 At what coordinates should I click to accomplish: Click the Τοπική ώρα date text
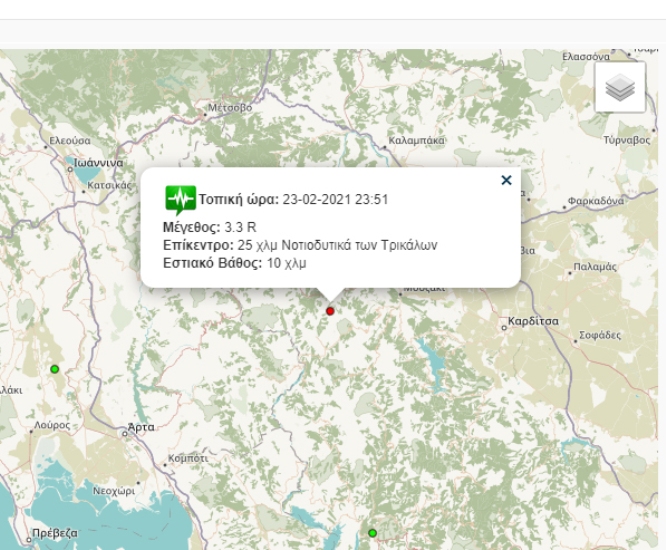(335, 199)
